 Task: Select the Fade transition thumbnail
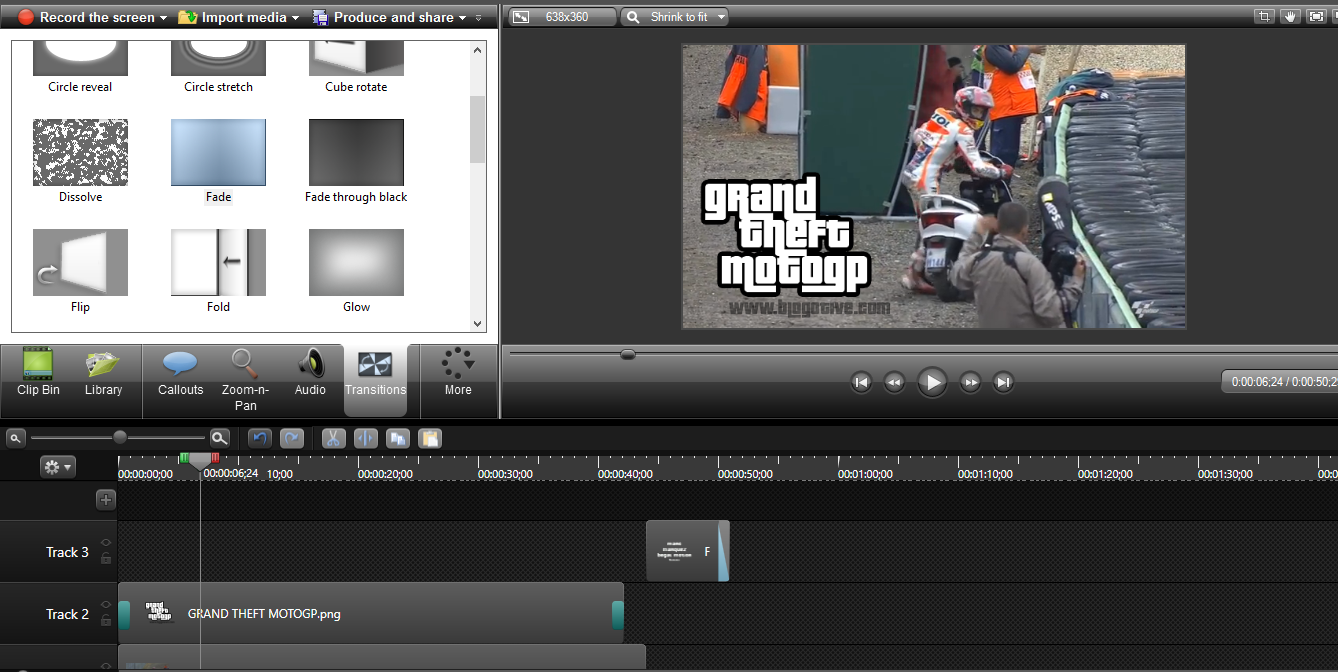(218, 152)
